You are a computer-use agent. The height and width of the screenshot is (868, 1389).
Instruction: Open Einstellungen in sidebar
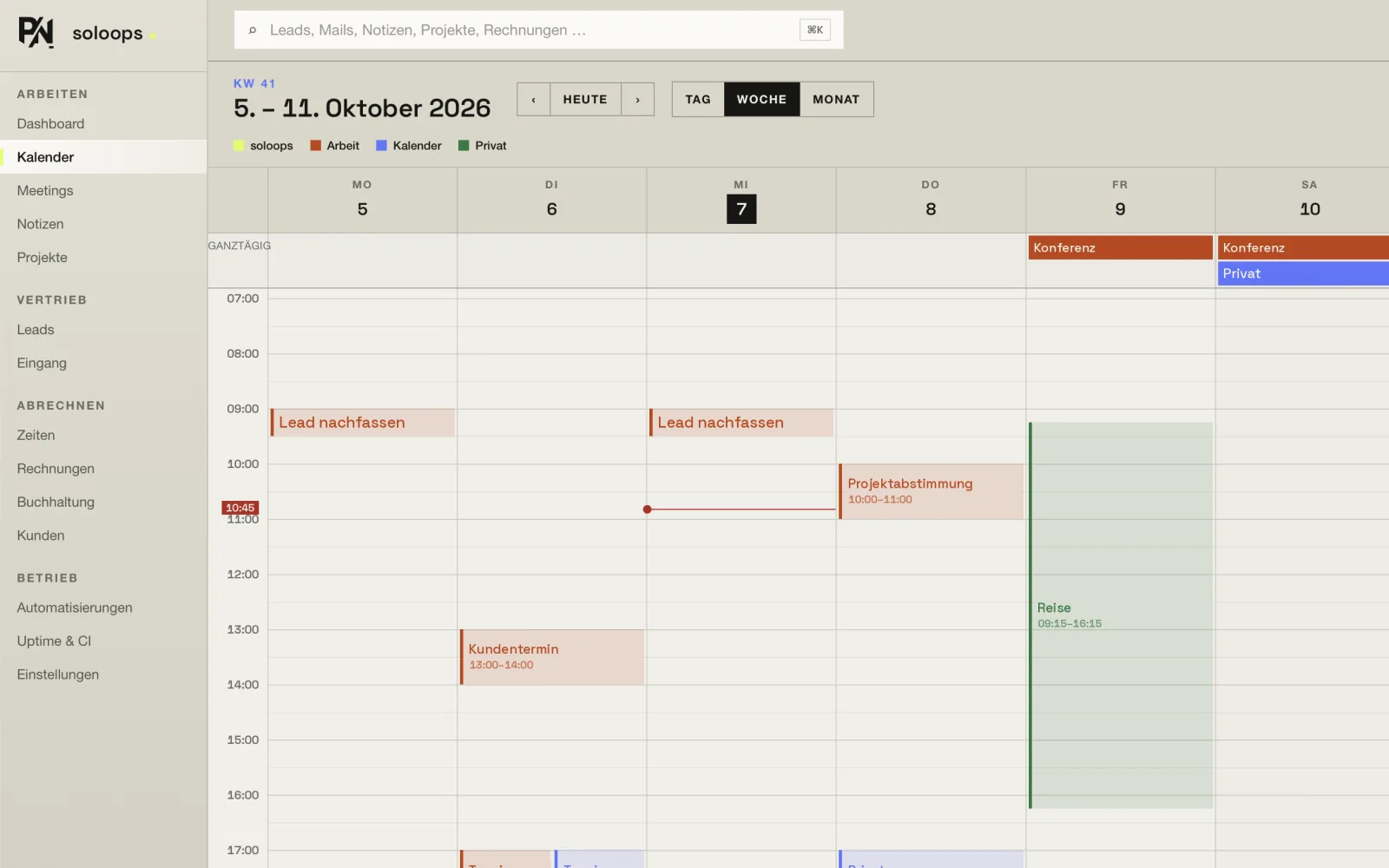(103, 674)
